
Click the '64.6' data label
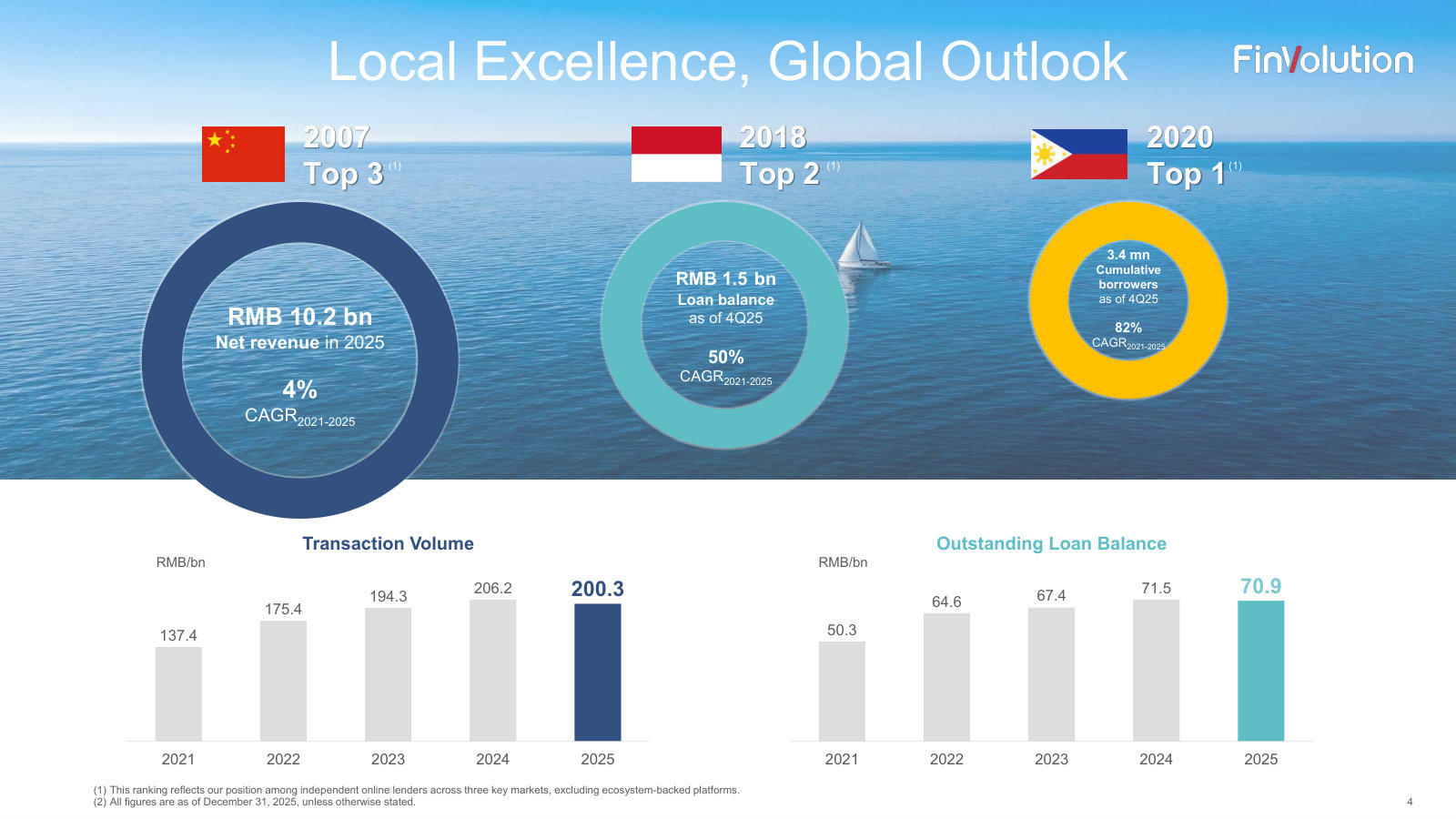point(946,602)
